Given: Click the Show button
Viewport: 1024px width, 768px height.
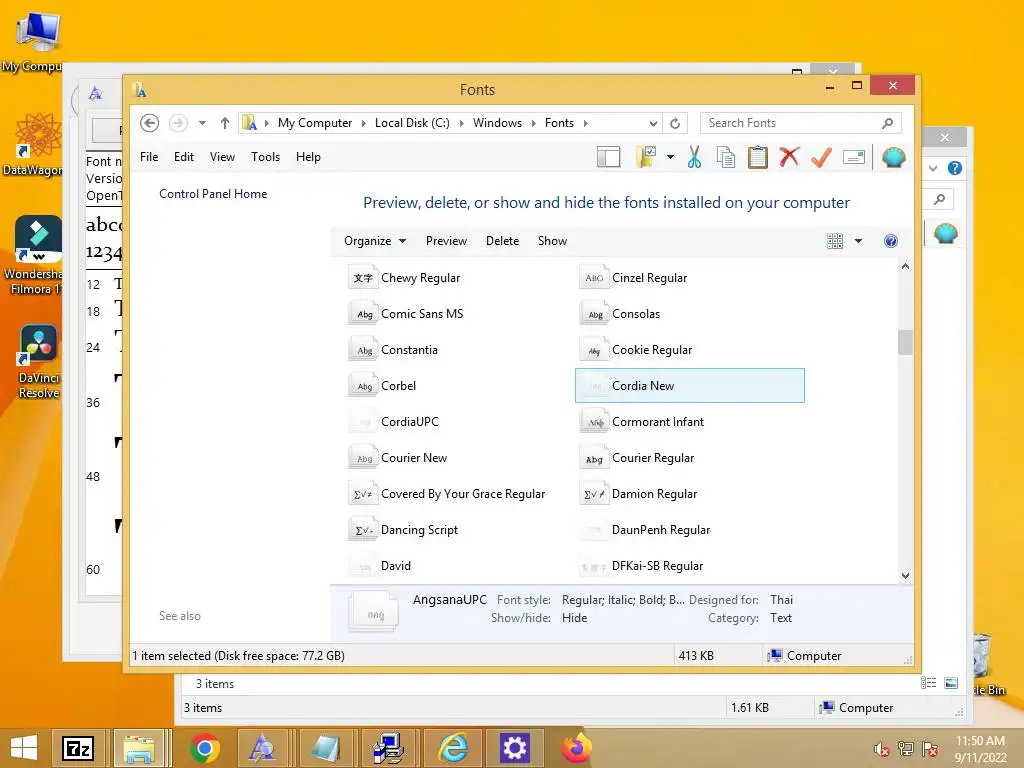Looking at the screenshot, I should coord(552,241).
